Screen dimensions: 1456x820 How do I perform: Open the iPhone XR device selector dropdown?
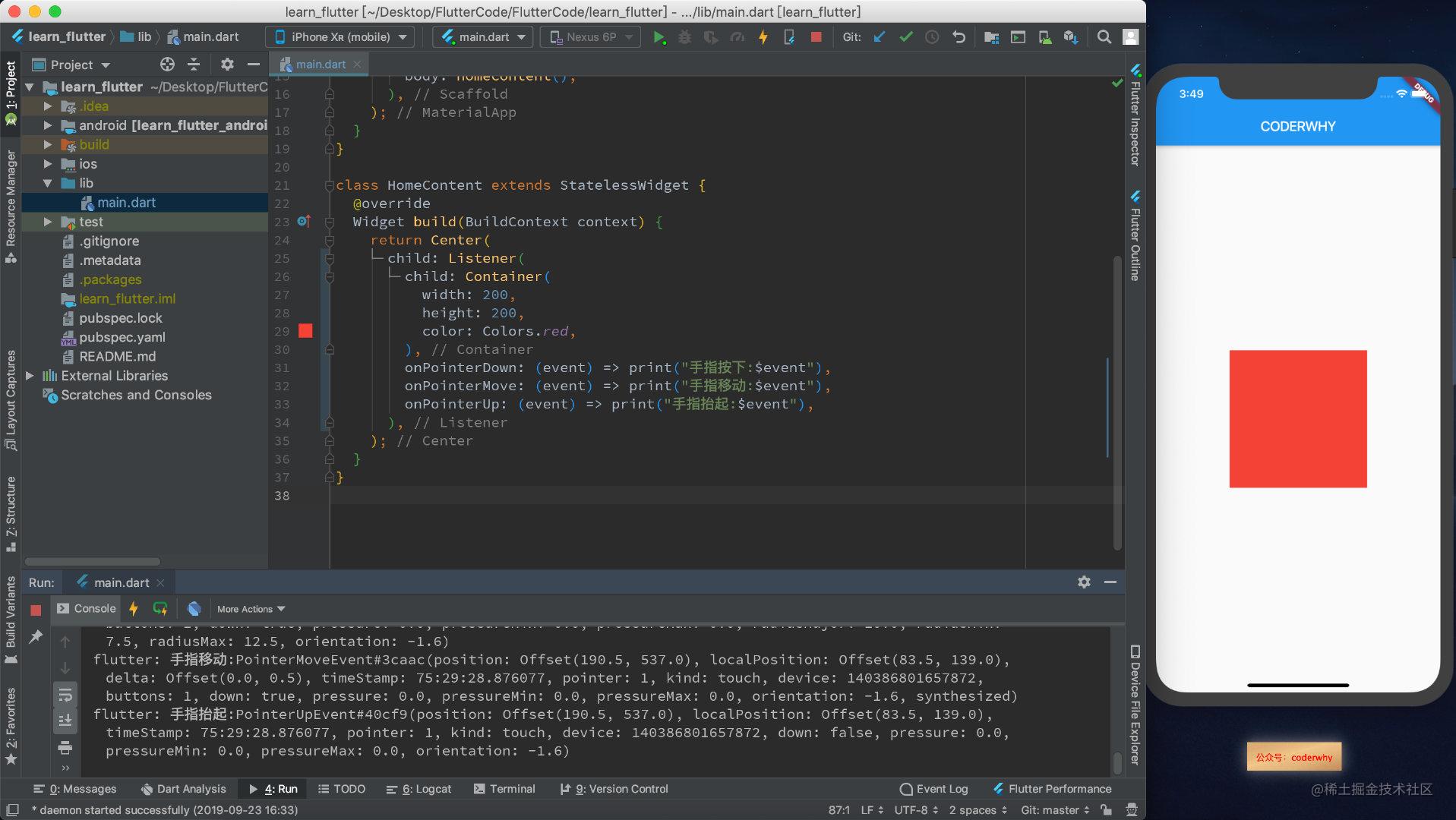click(x=341, y=37)
